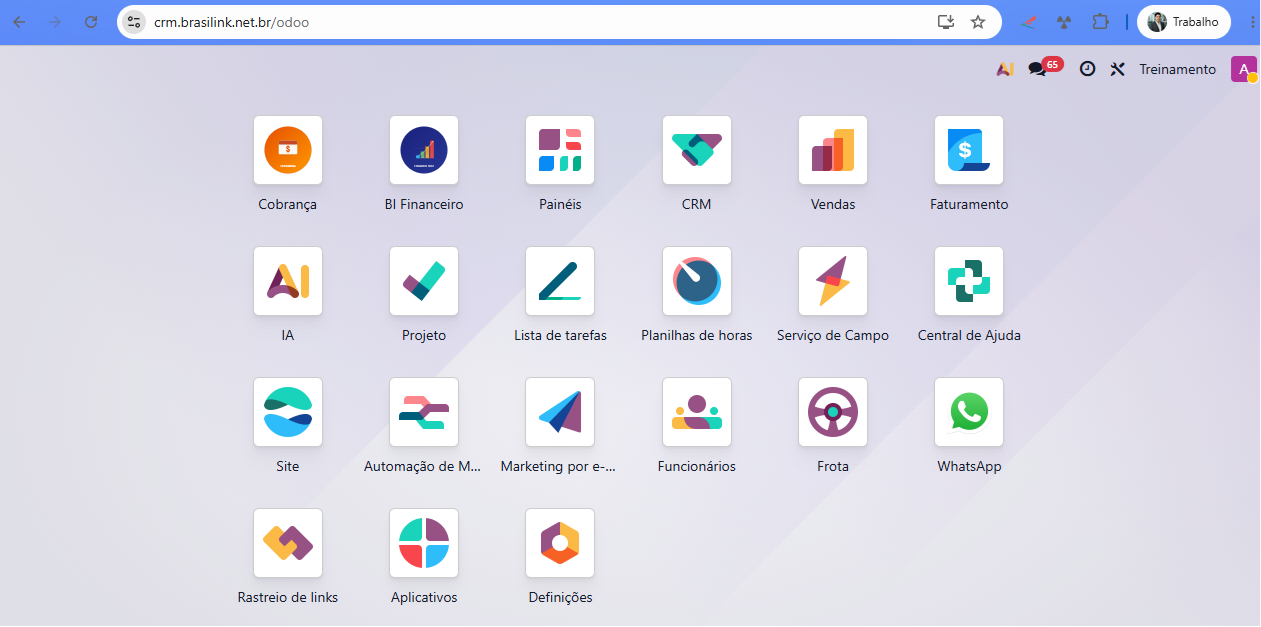Bookmark this page with the star
This screenshot has width=1261, height=627.
978,21
